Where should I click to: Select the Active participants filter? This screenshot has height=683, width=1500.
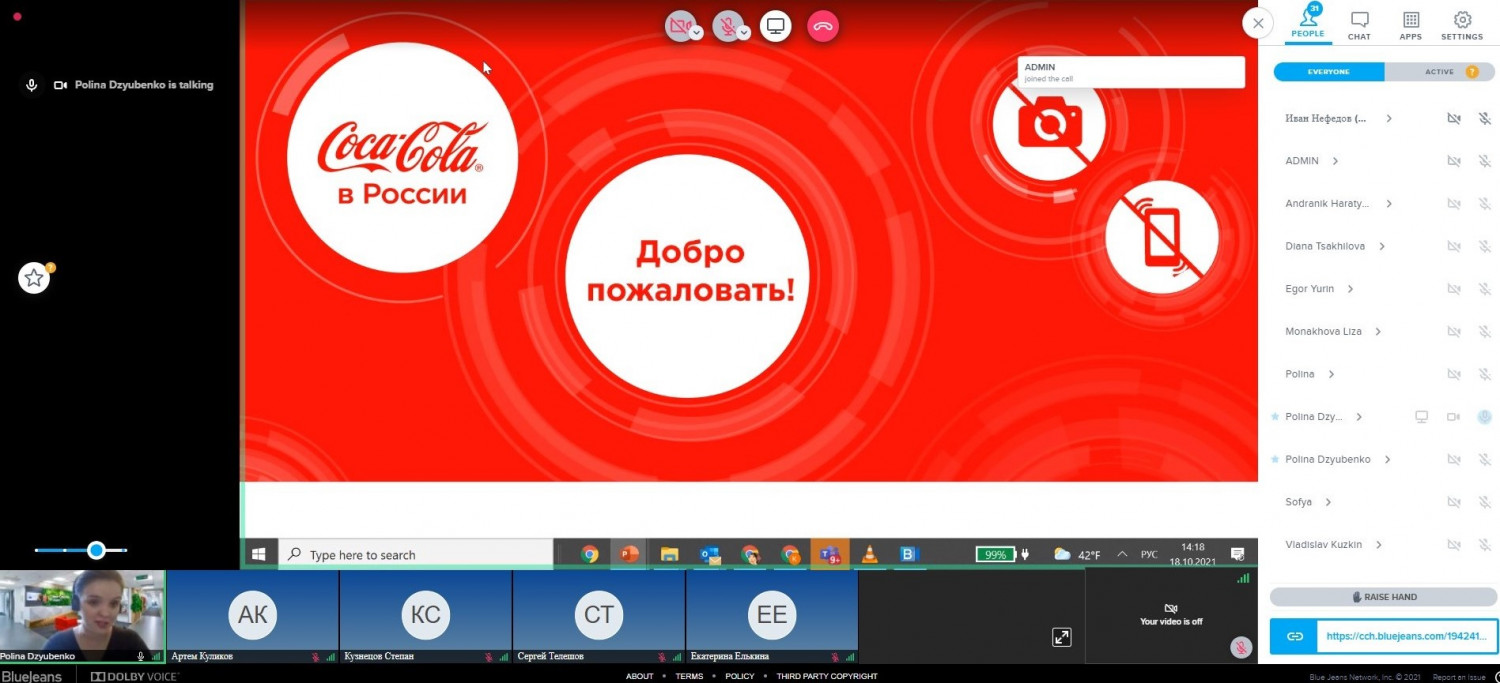[1440, 72]
